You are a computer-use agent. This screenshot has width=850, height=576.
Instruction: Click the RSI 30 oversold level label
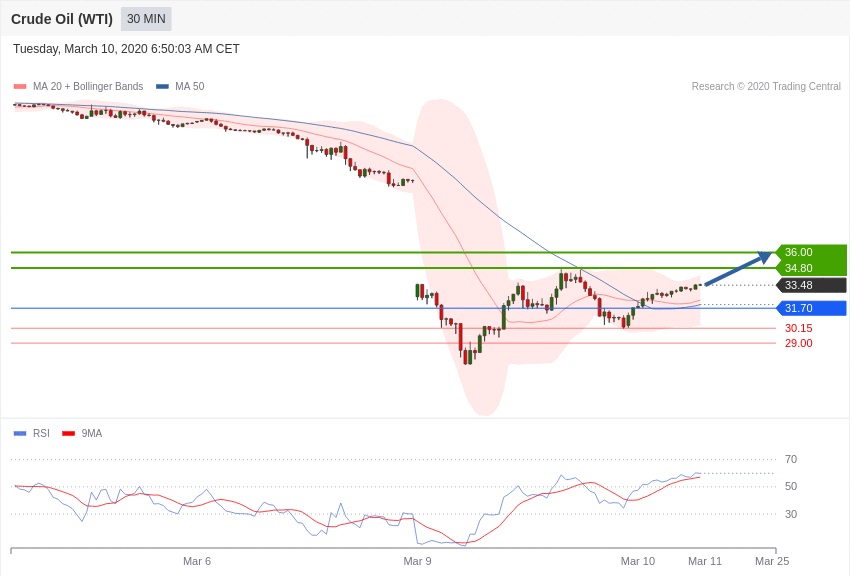pyautogui.click(x=791, y=514)
